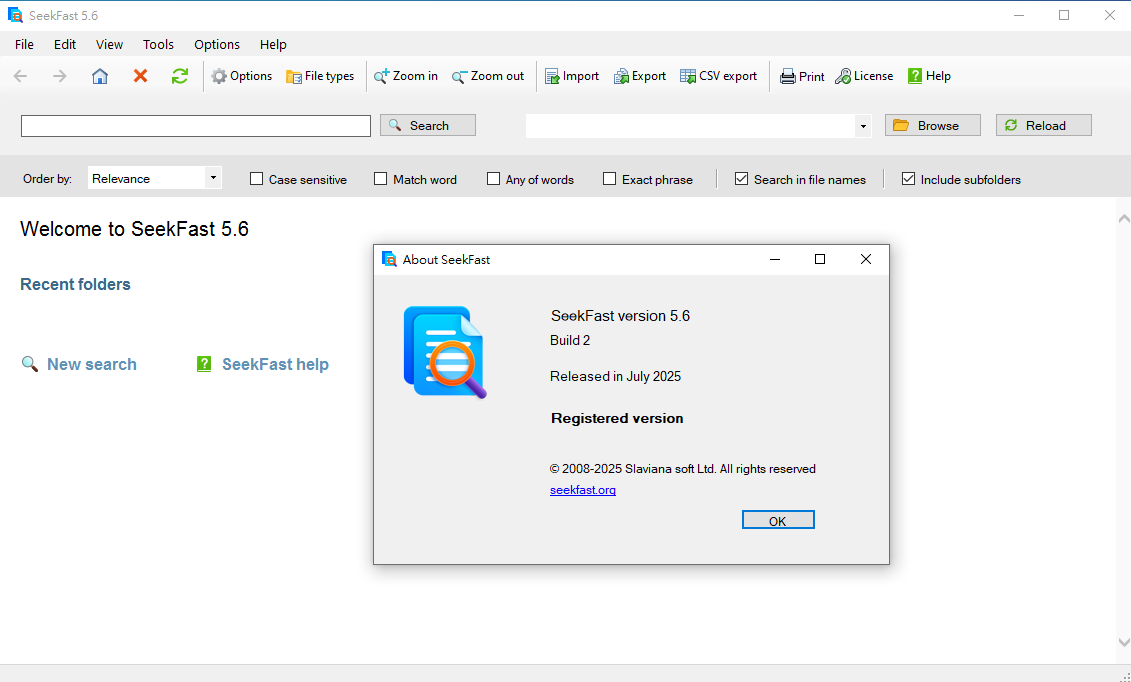This screenshot has width=1131, height=682.
Task: Open the View menu
Action: (x=109, y=44)
